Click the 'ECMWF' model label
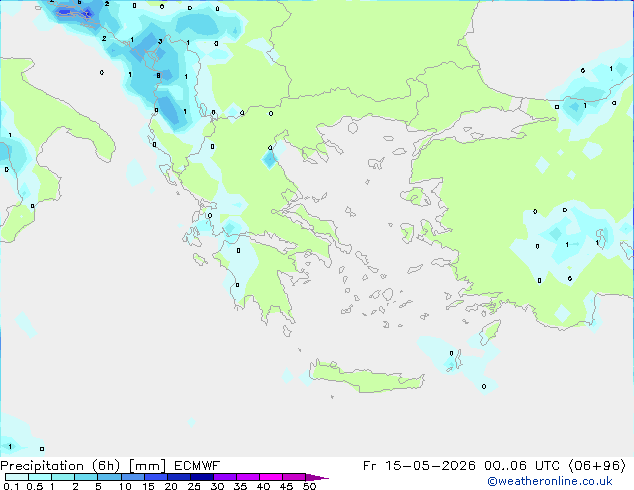Viewport: 634px width, 490px height. coord(197,466)
